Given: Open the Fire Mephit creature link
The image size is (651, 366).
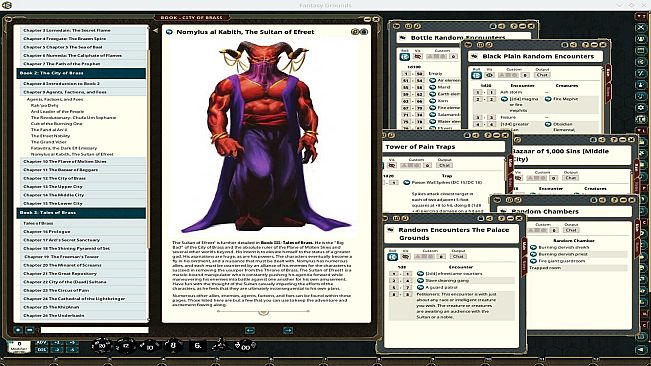Looking at the screenshot, I should point(548,99).
